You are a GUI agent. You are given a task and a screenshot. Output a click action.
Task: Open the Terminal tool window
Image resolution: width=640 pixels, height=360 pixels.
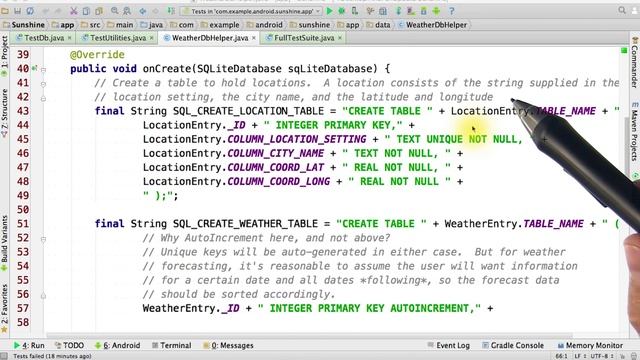(x=171, y=345)
